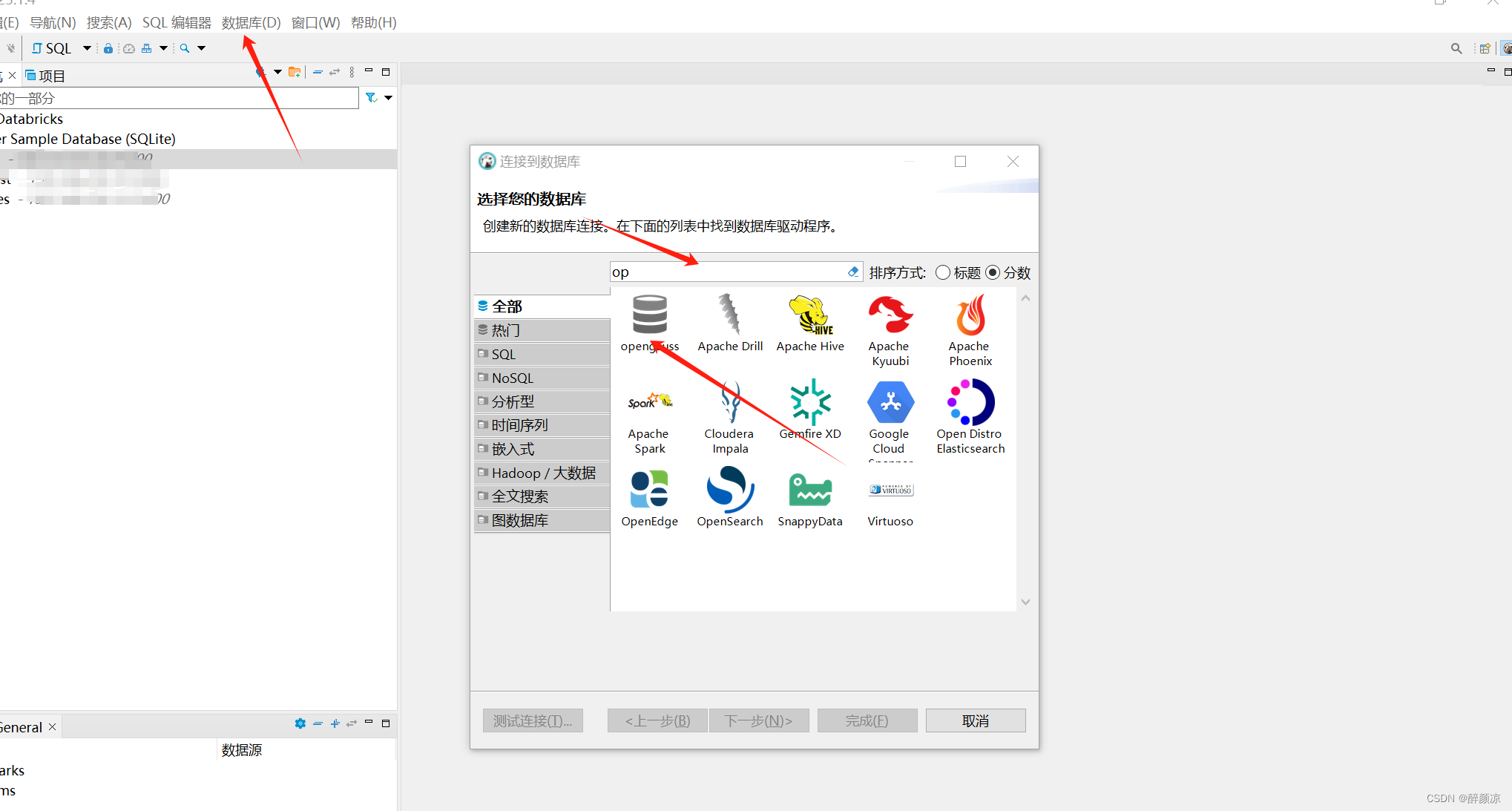
Task: Open the 数据库(D) menu
Action: tap(250, 22)
